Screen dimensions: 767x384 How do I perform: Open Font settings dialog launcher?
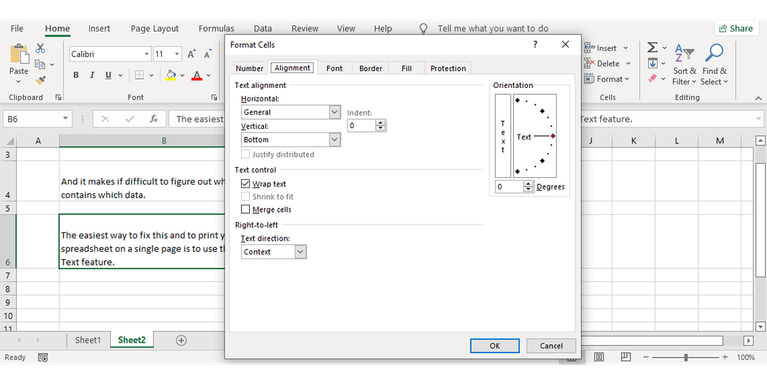[214, 97]
